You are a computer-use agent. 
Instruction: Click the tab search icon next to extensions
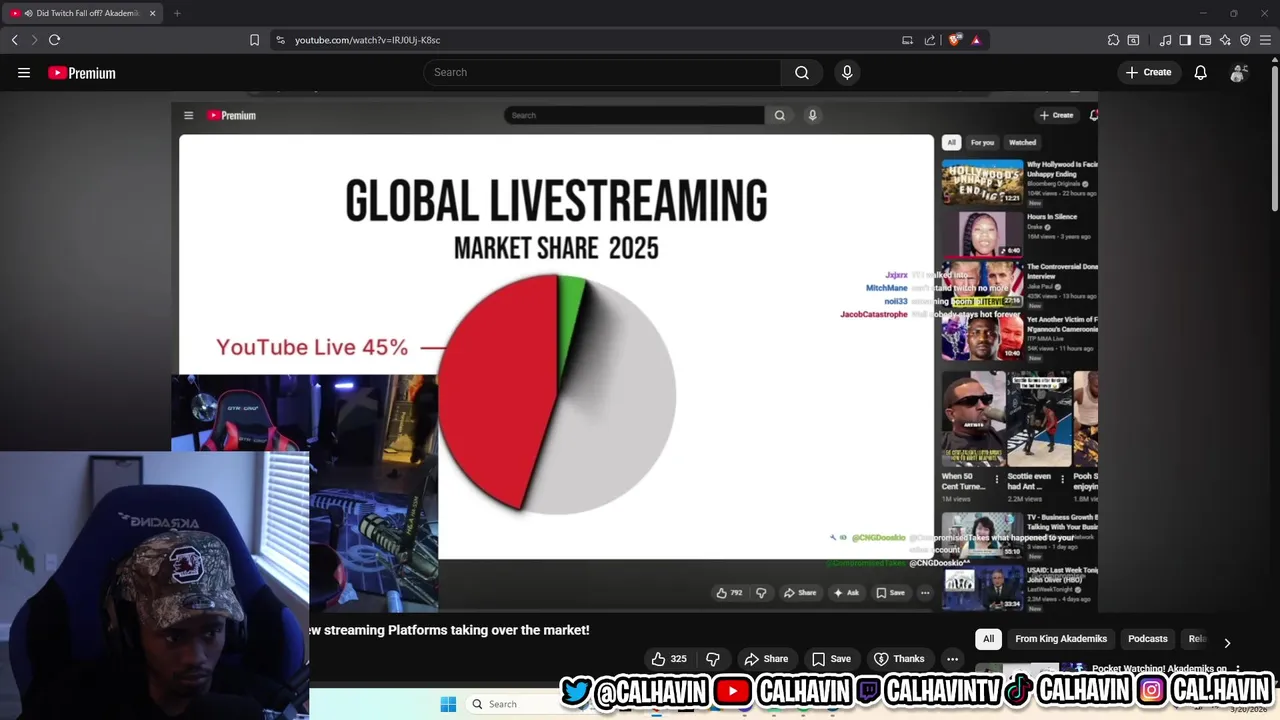point(1133,40)
